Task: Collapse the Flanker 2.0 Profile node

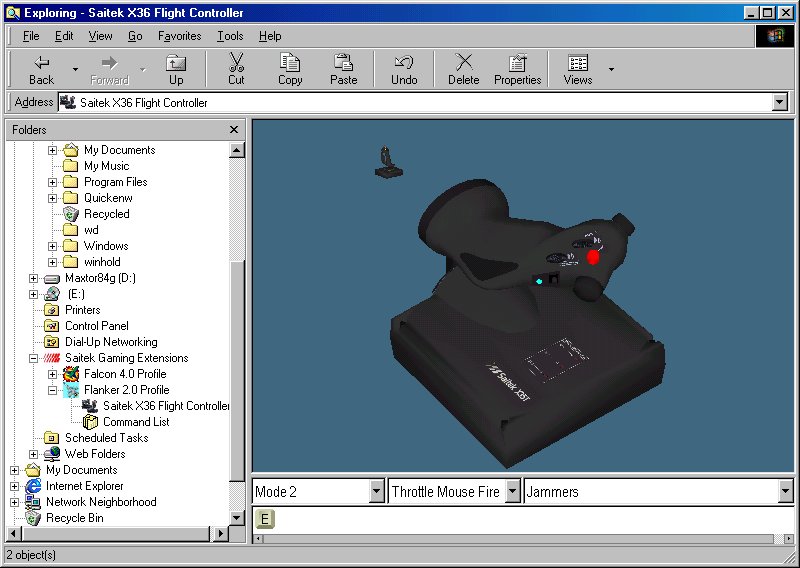Action: (52, 390)
